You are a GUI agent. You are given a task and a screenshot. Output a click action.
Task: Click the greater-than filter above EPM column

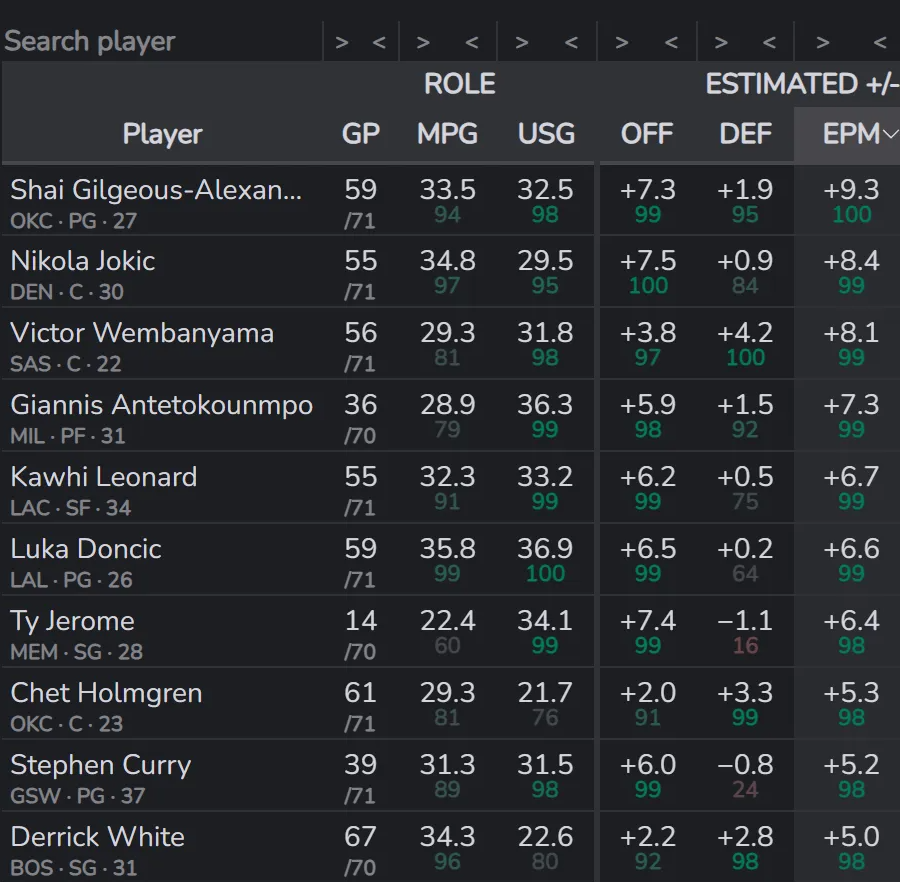822,42
